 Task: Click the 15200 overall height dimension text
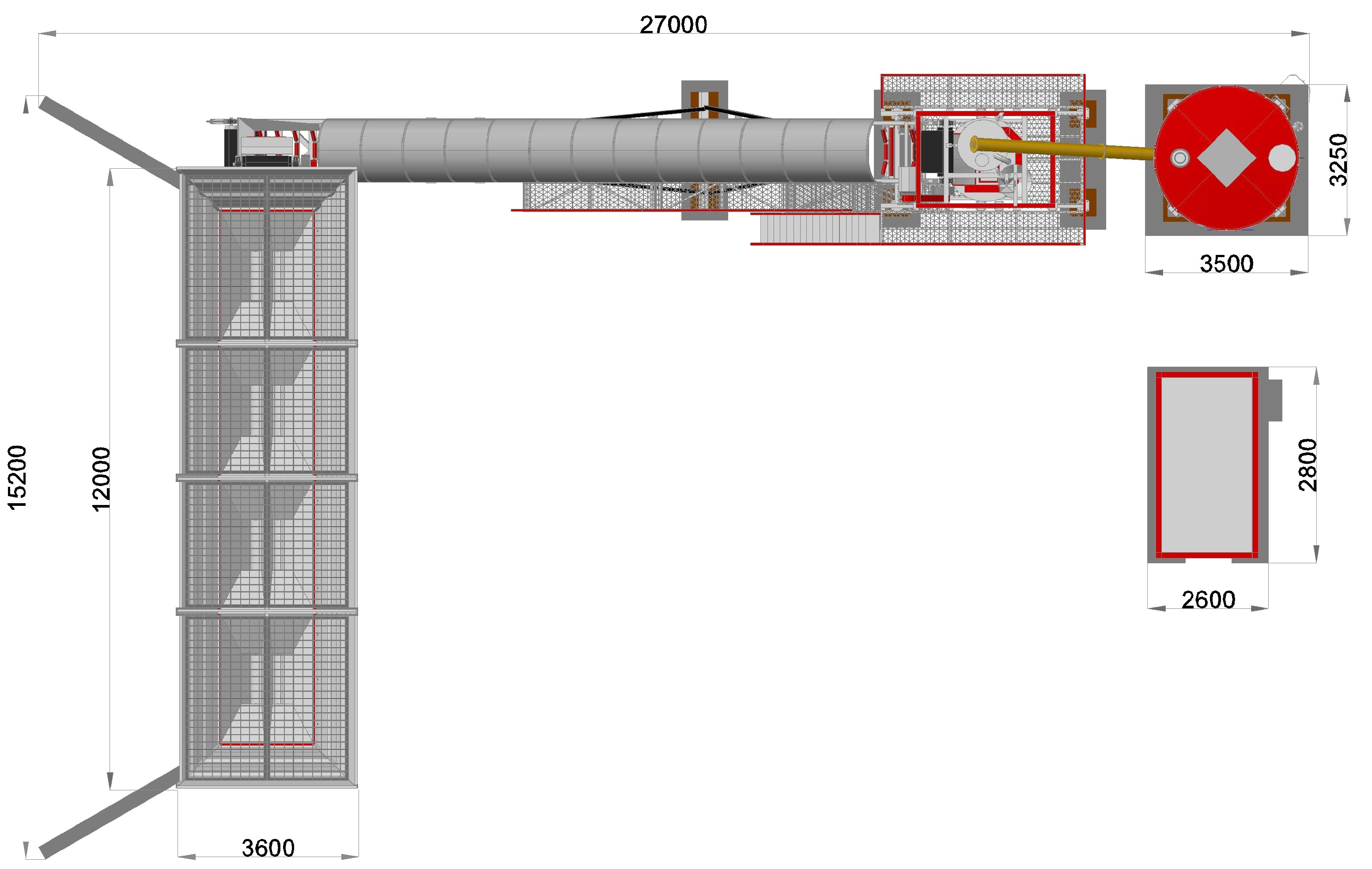pos(17,477)
